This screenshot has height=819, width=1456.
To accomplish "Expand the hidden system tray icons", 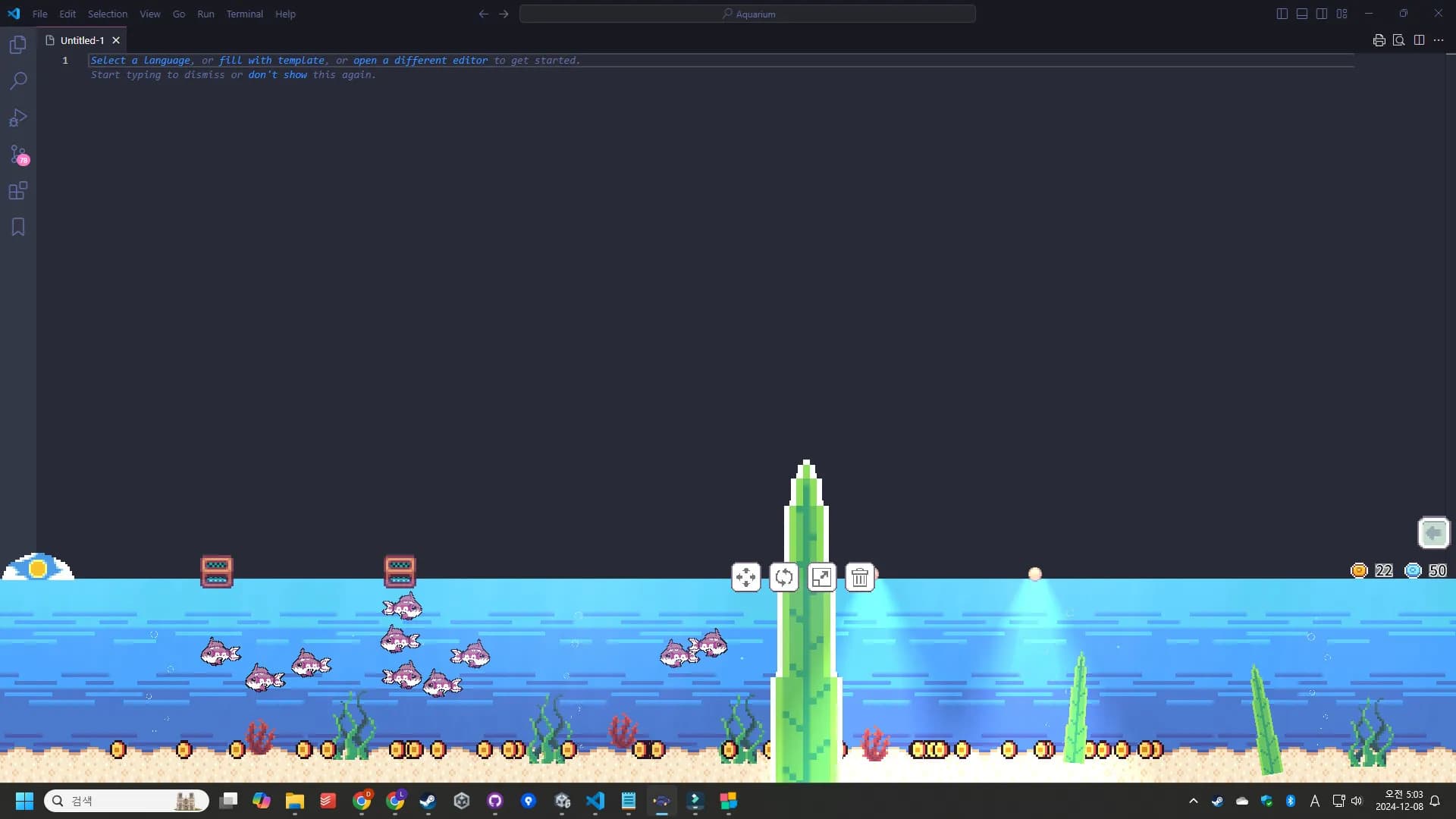I will (x=1192, y=800).
